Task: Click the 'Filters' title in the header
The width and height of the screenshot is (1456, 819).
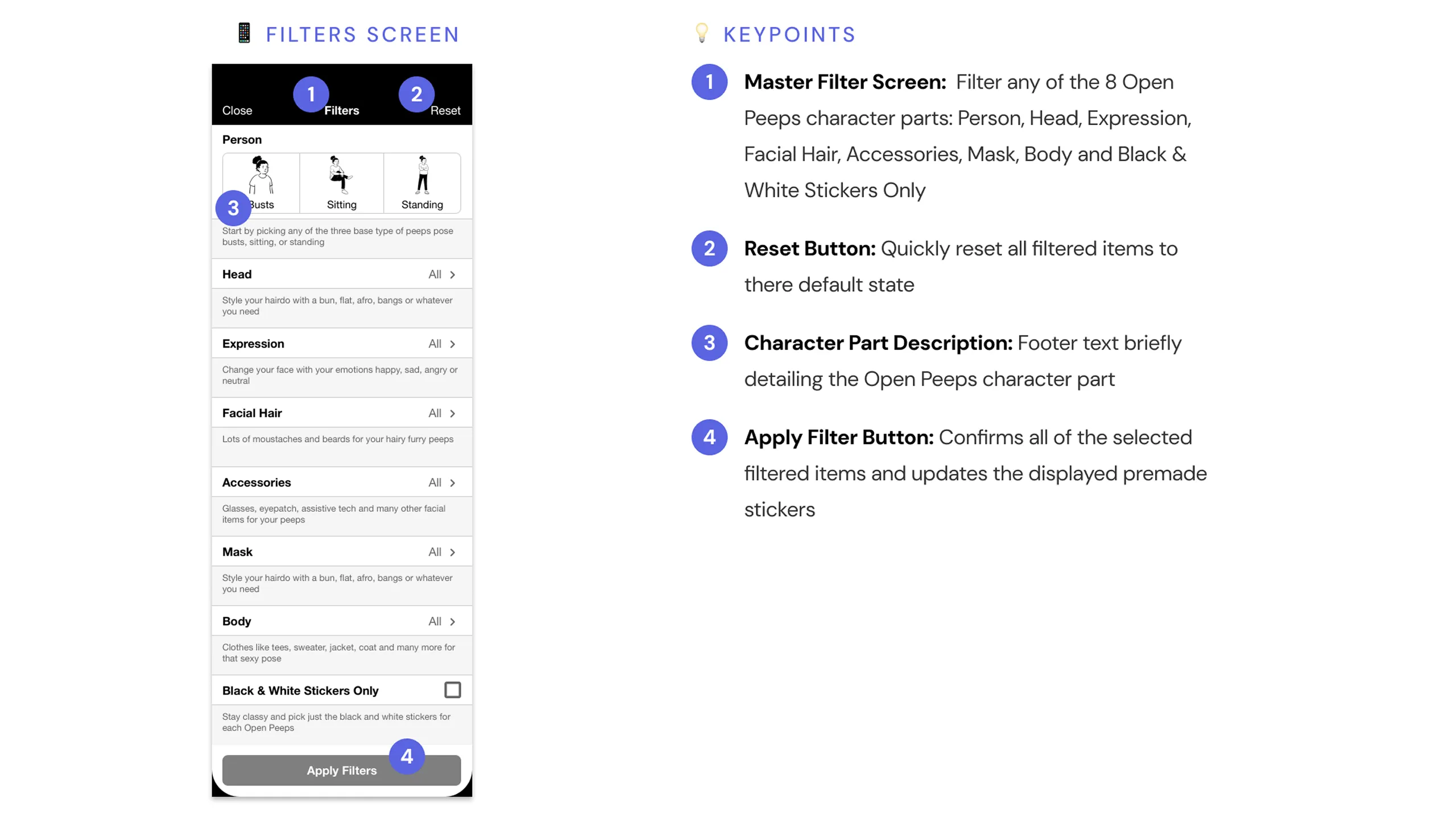Action: pos(341,110)
